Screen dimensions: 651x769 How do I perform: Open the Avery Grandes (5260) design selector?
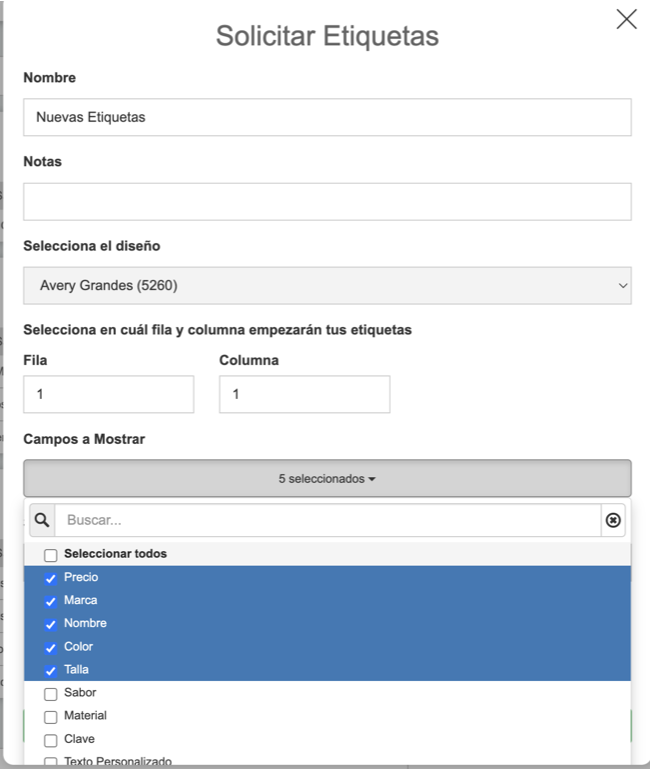coord(327,285)
